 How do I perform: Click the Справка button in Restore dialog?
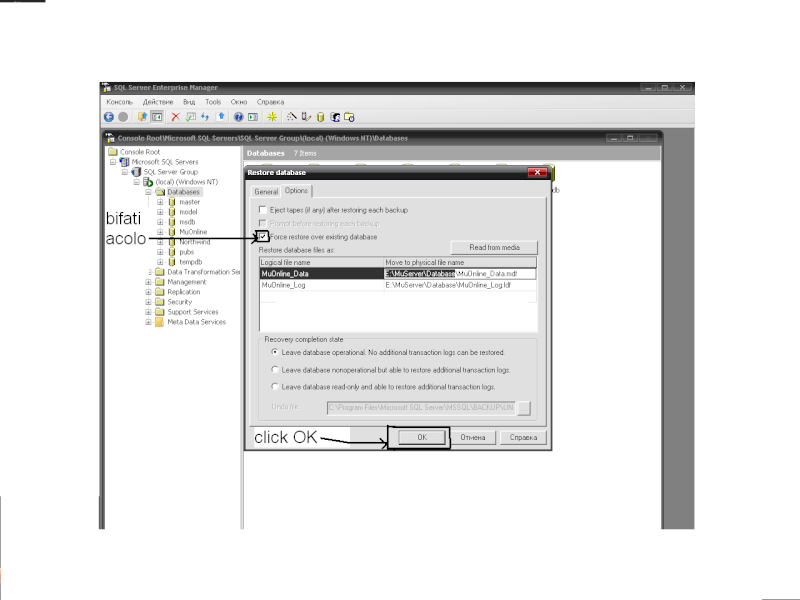(523, 437)
